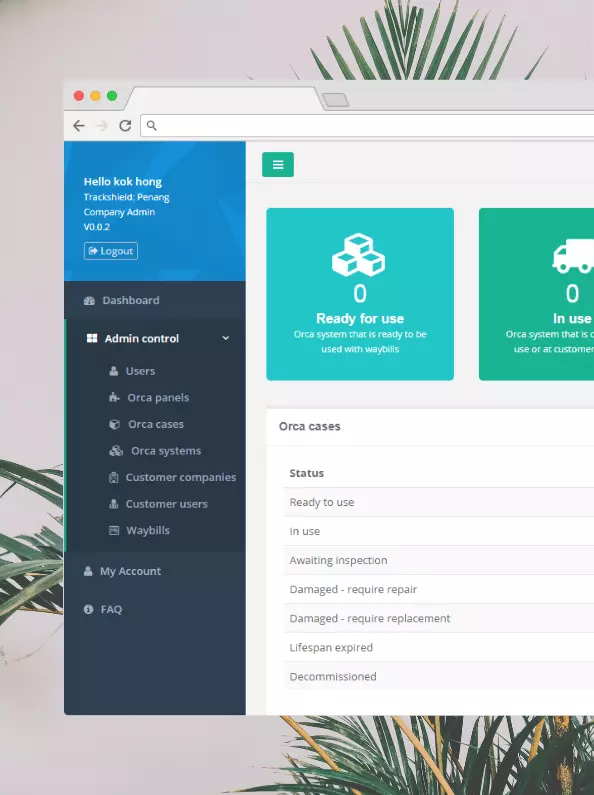The width and height of the screenshot is (594, 795).
Task: Open a new browser tab
Action: point(336,100)
